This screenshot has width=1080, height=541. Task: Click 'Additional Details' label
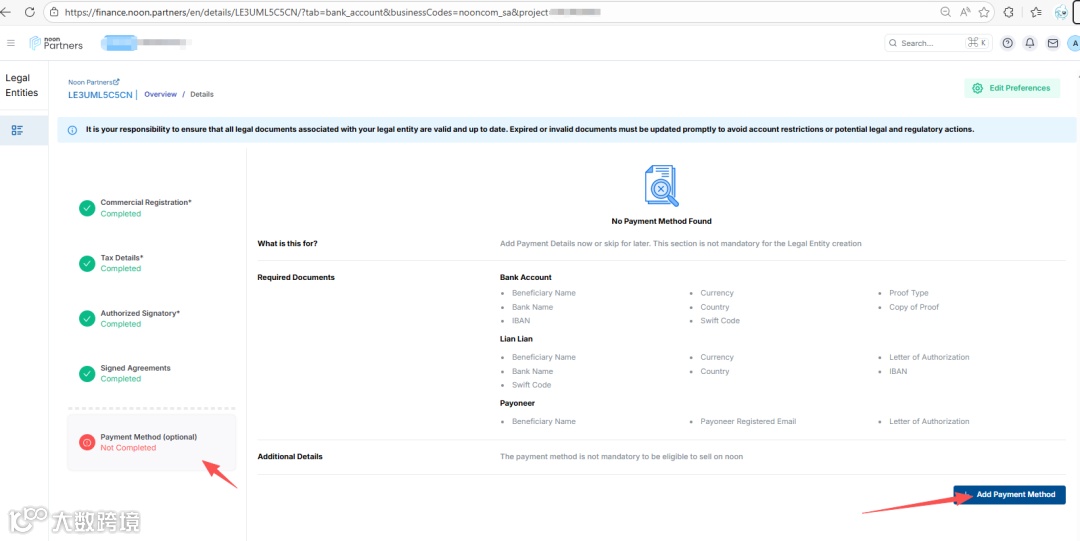point(290,456)
